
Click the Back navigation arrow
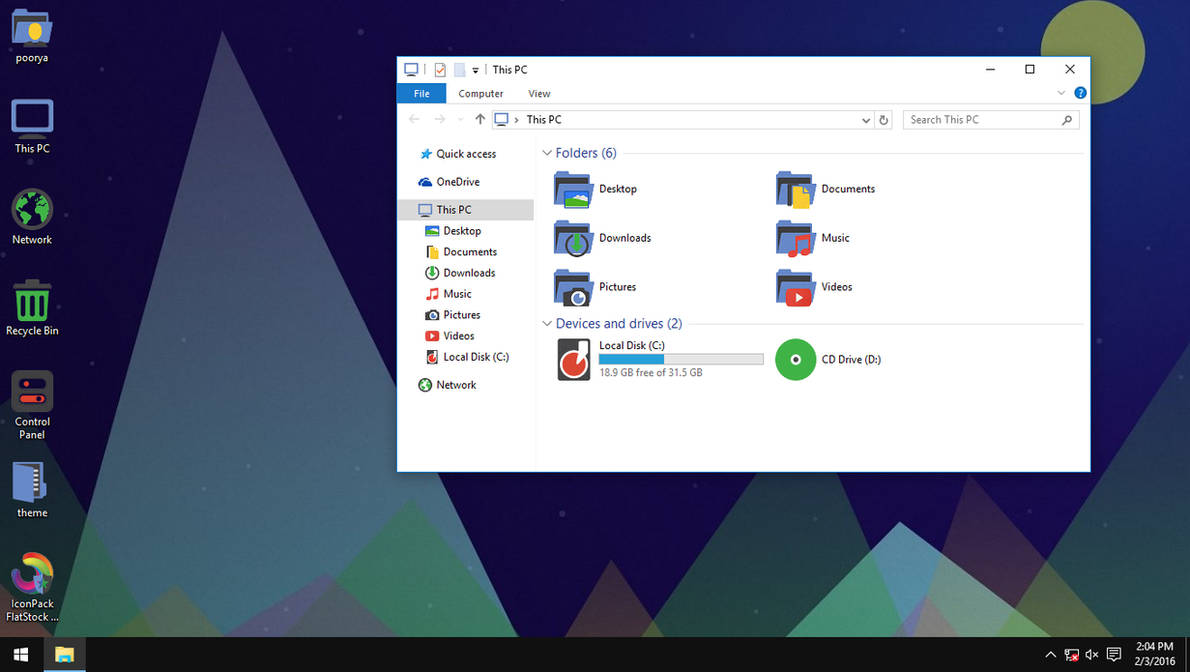[x=414, y=119]
